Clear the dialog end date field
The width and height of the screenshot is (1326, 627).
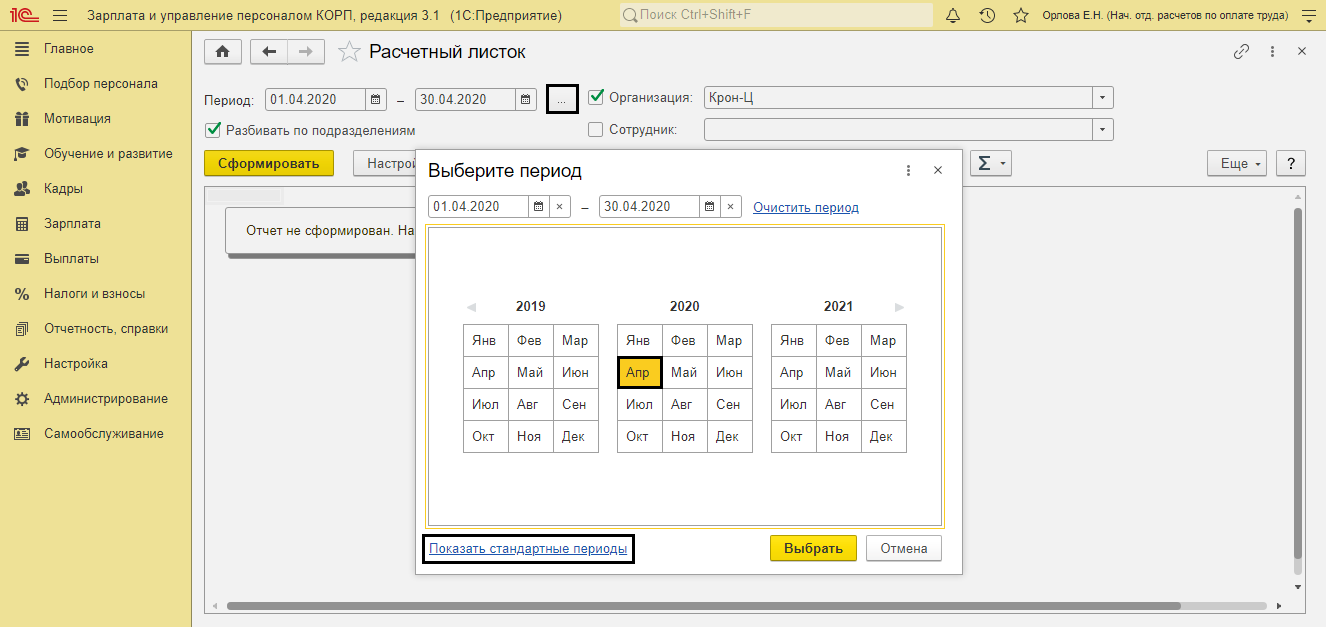(x=731, y=207)
